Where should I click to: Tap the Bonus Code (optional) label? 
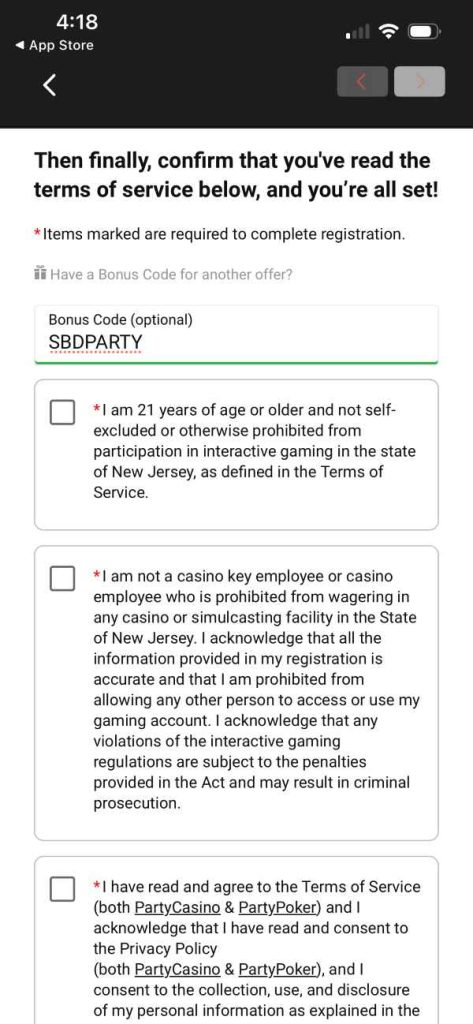point(120,320)
